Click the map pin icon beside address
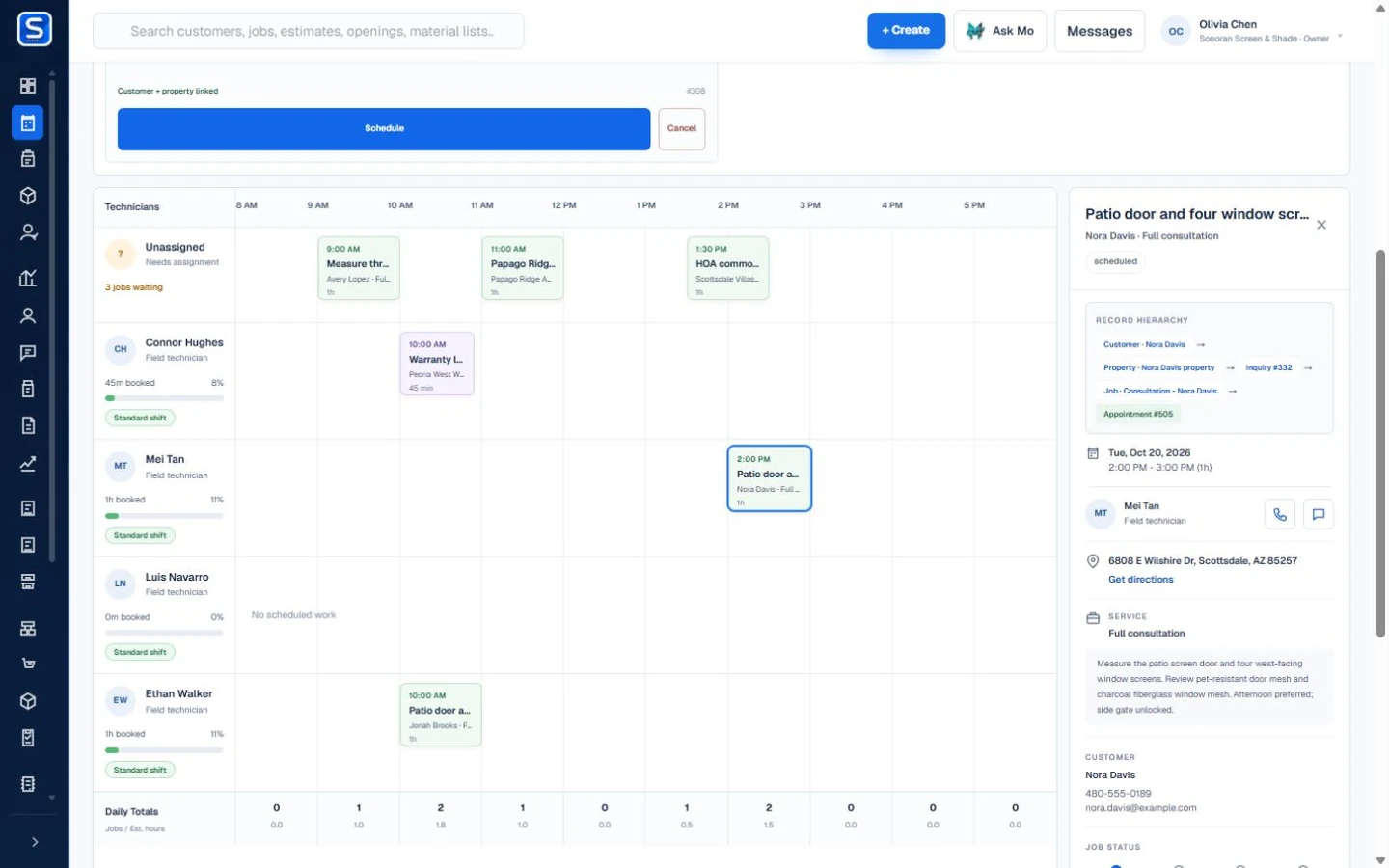Image resolution: width=1389 pixels, height=868 pixels. click(x=1093, y=561)
